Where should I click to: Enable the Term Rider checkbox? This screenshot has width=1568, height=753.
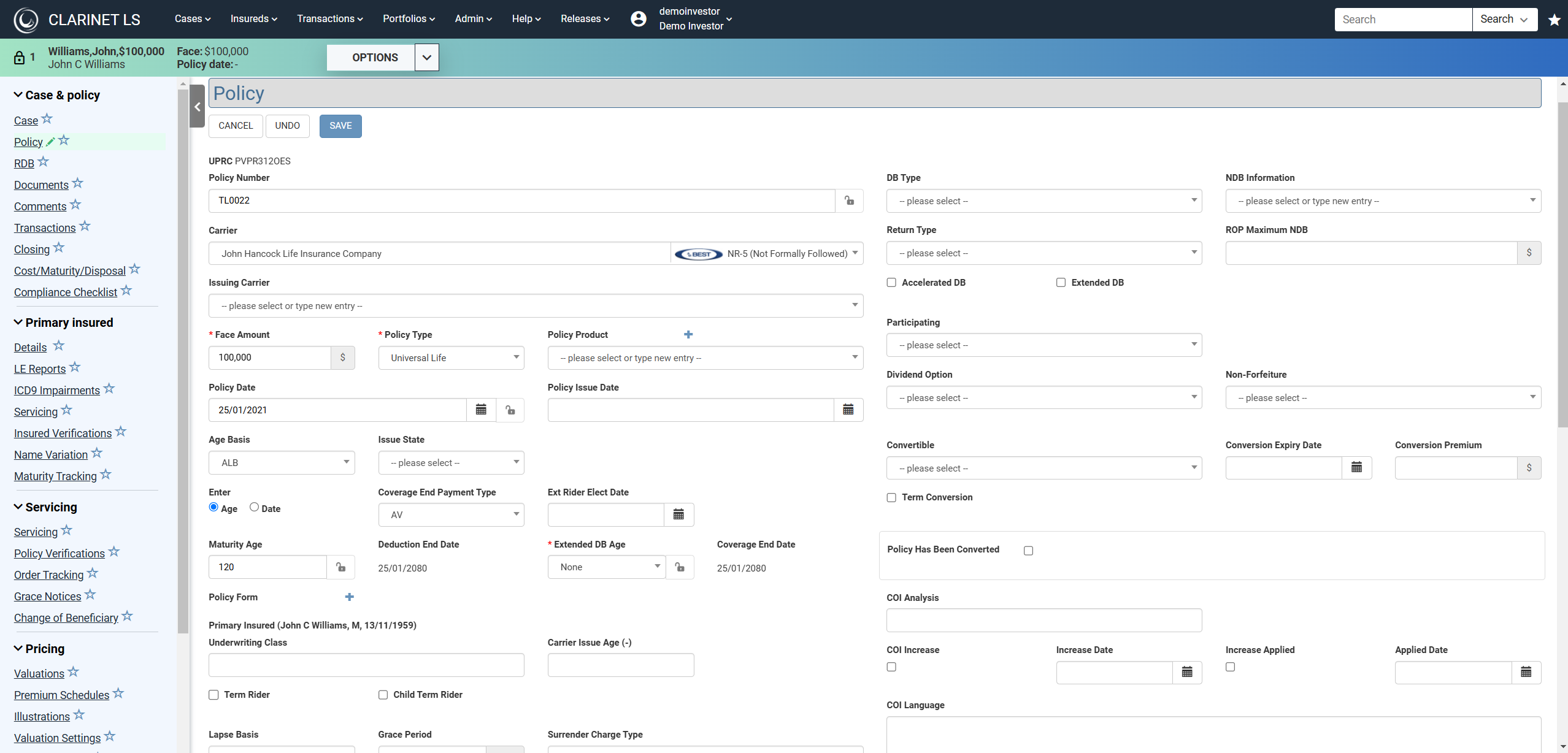pos(213,695)
